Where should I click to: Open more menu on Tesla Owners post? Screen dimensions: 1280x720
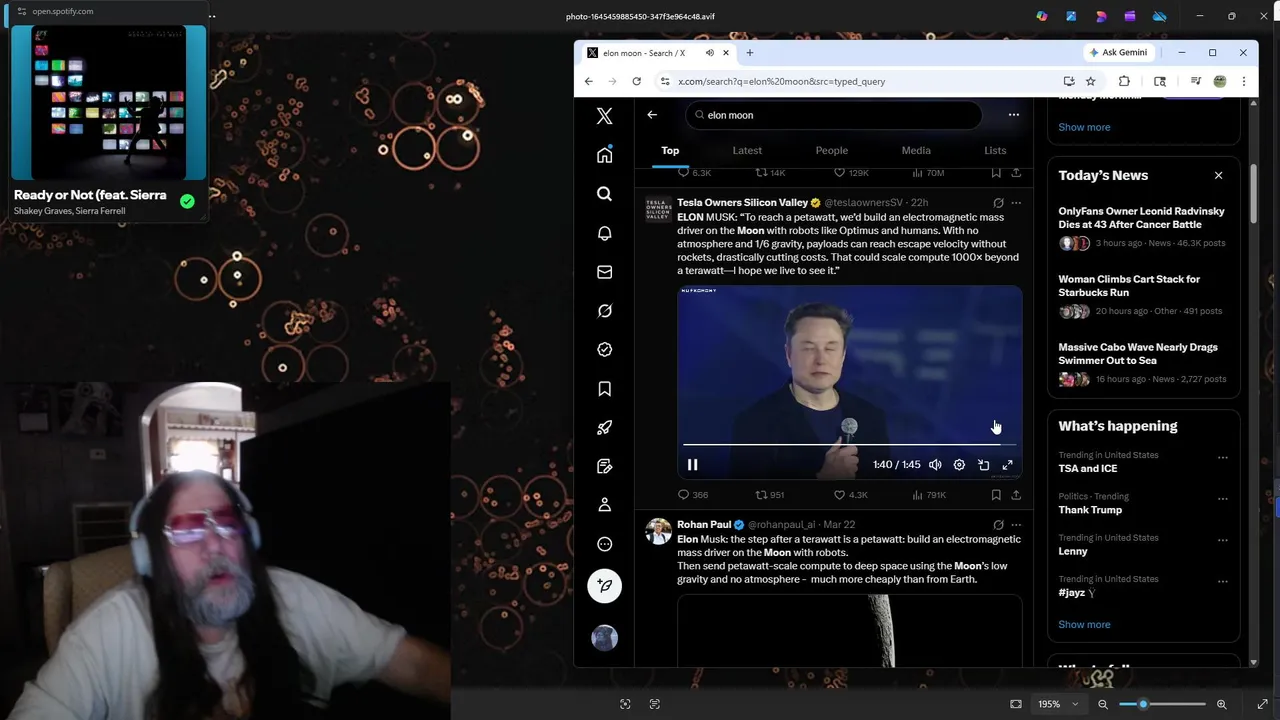(1016, 203)
